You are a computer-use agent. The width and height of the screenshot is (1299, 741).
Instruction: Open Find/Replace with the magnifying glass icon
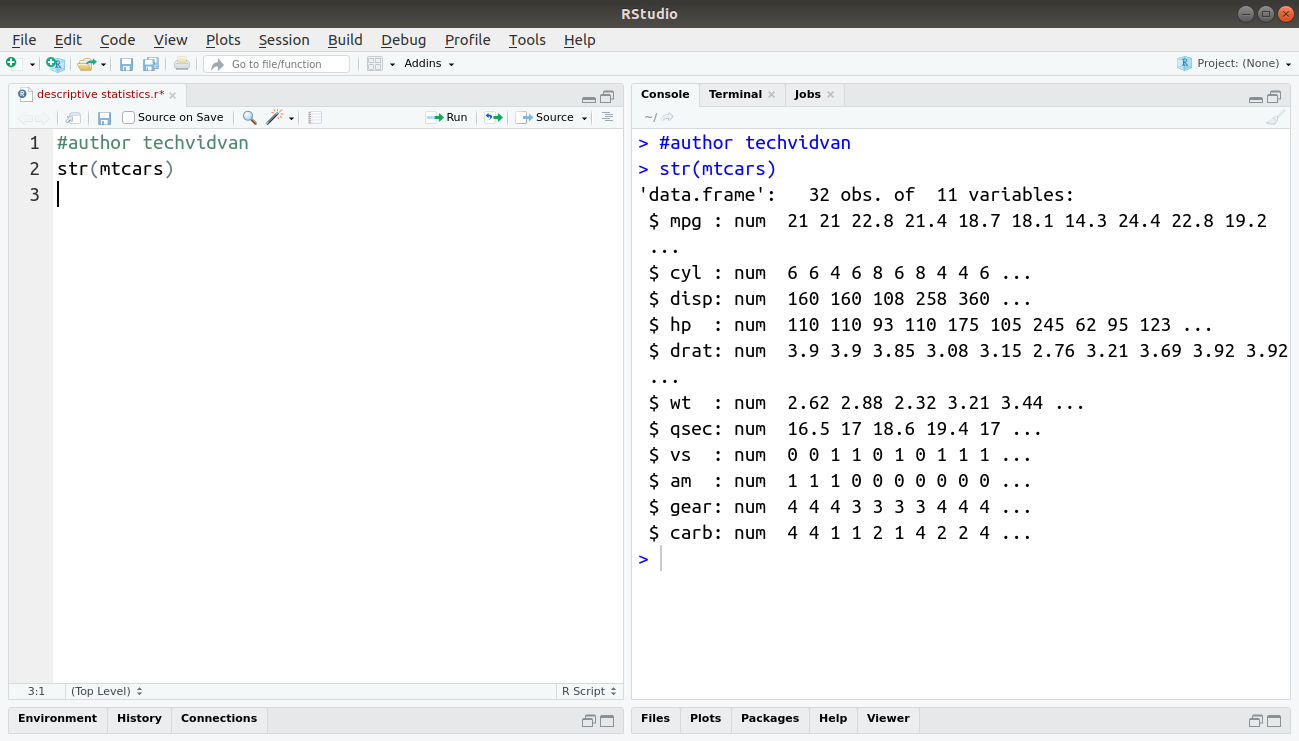click(x=248, y=117)
